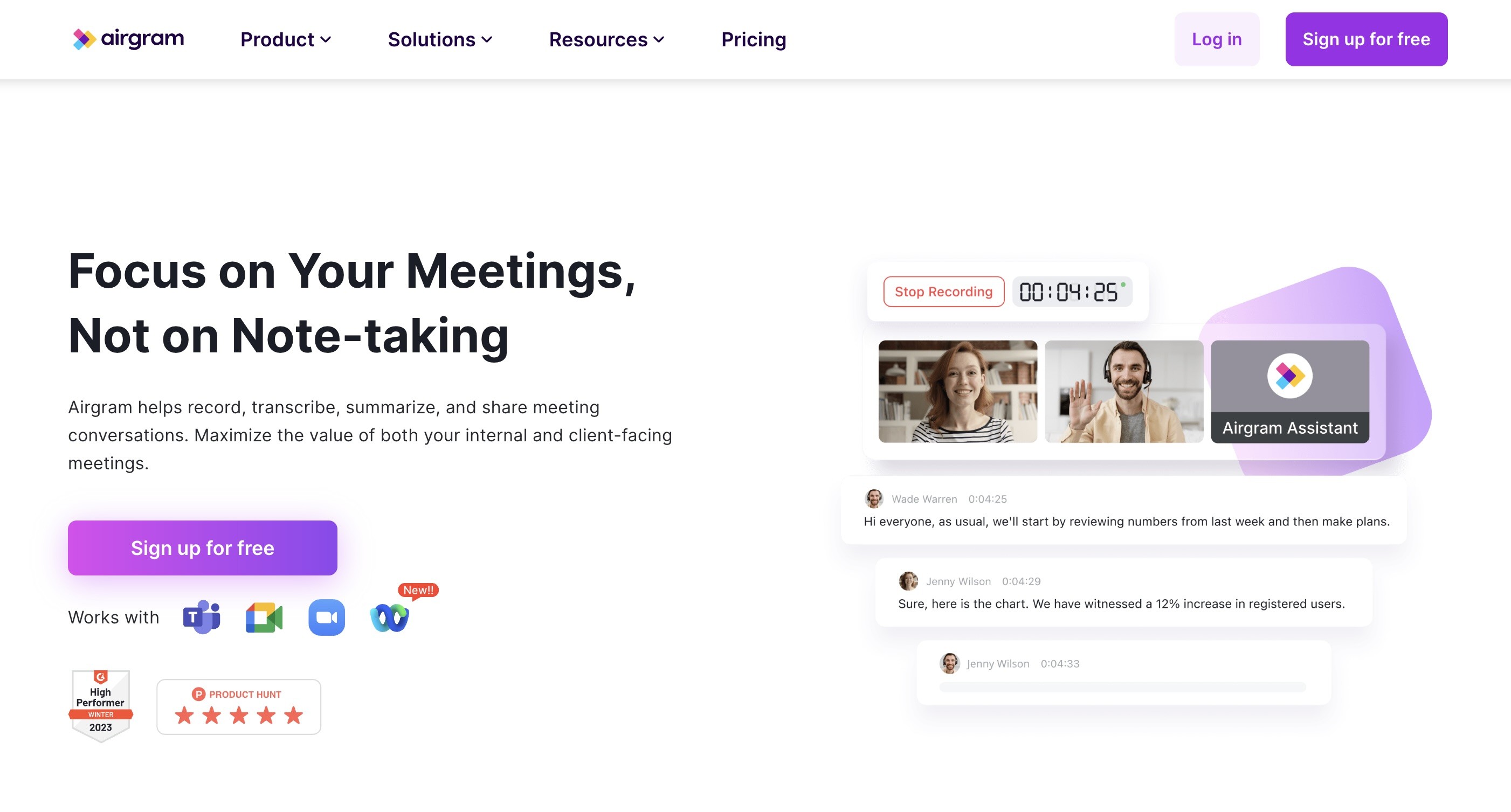1511x812 pixels.
Task: Expand the Resources dropdown menu
Action: tap(606, 39)
